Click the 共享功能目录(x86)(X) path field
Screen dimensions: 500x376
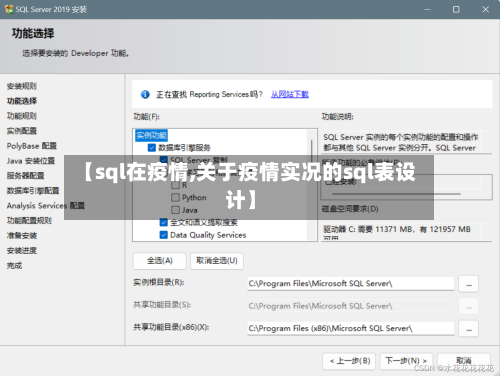[351, 328]
